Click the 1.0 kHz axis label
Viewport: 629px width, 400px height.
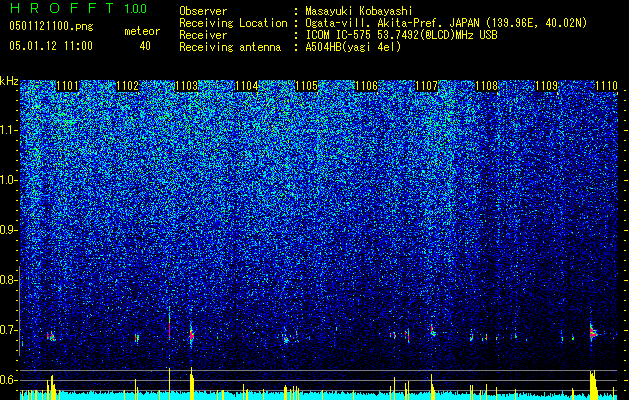click(x=9, y=180)
